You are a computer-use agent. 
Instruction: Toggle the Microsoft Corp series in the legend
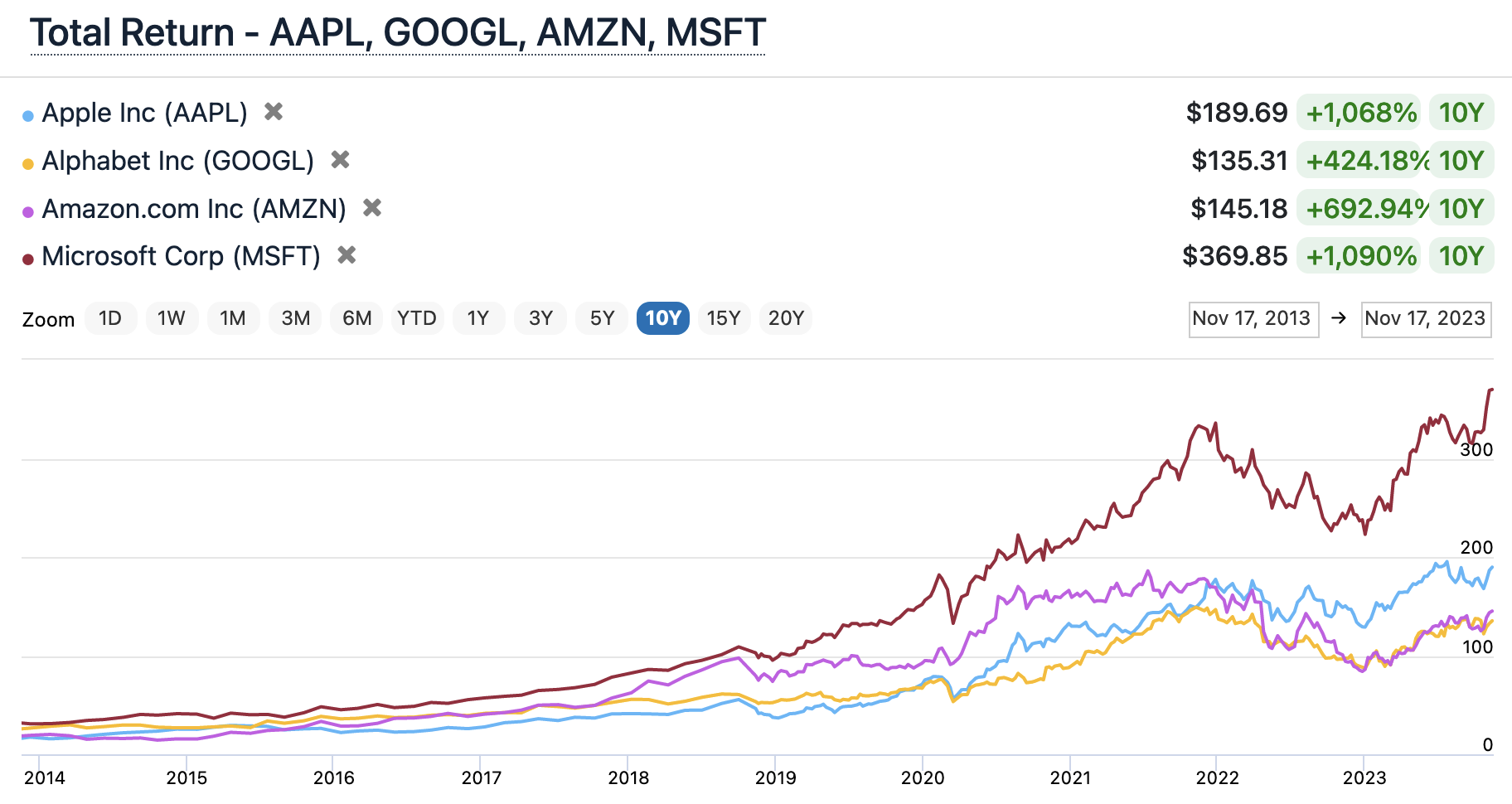181,255
